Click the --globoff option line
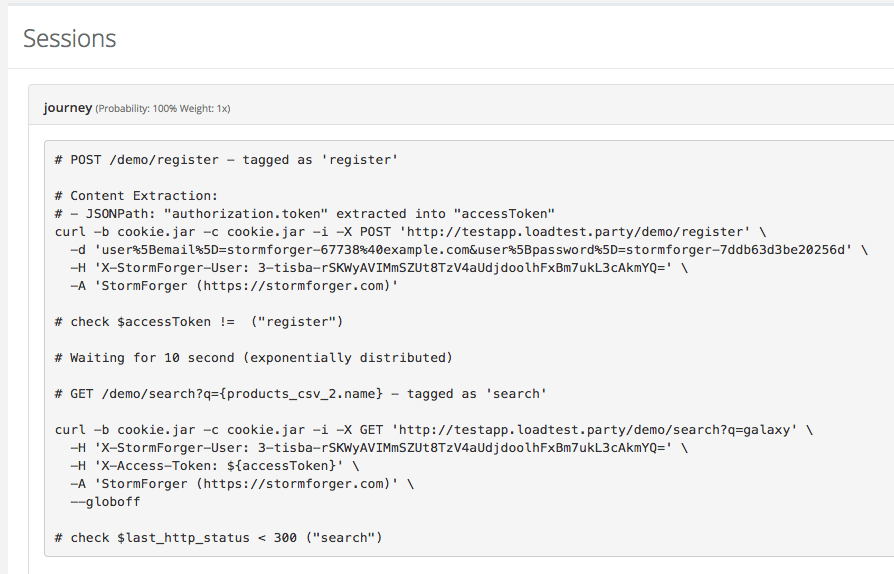 pyautogui.click(x=105, y=502)
